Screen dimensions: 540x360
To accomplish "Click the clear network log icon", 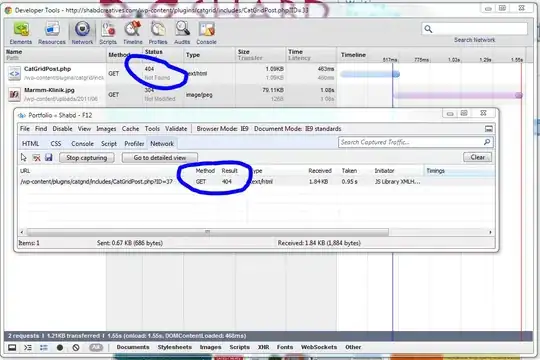I will 76,348.
